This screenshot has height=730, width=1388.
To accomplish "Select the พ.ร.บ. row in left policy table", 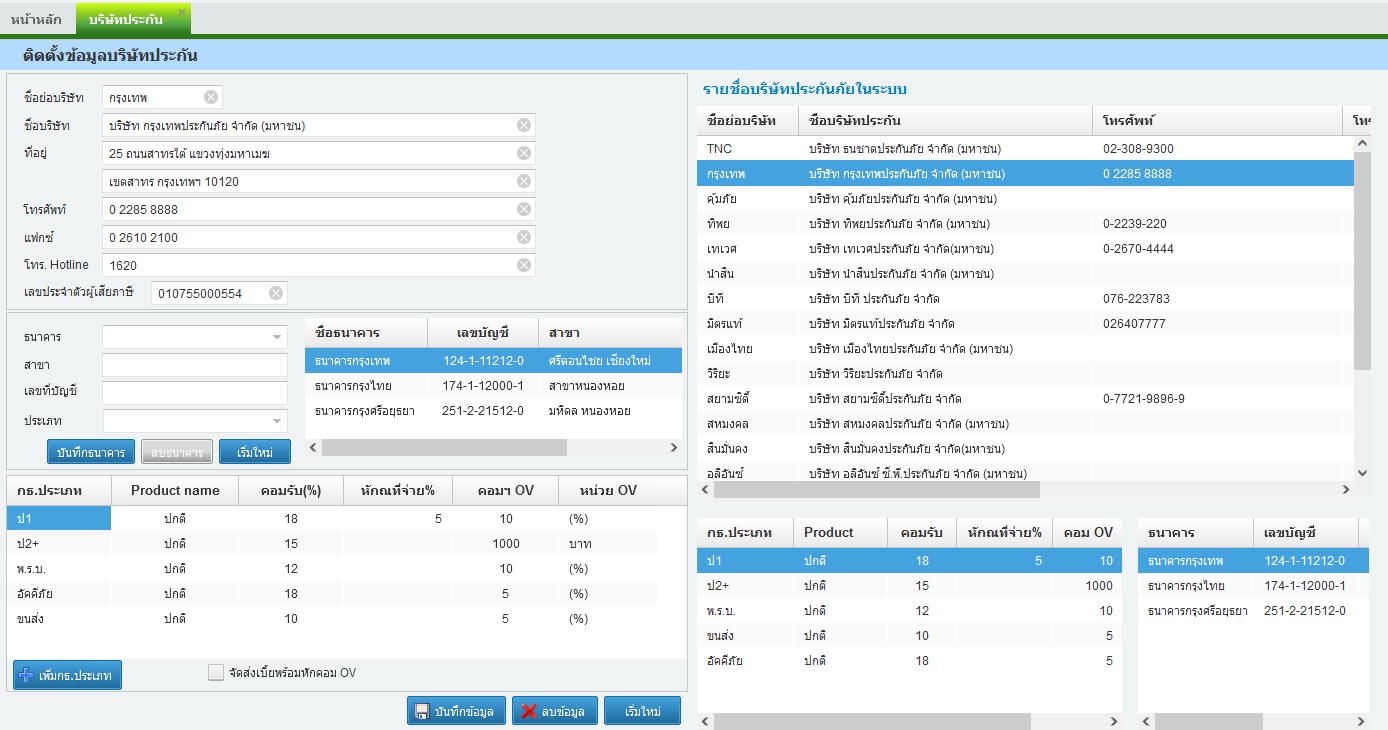I will tap(332, 568).
